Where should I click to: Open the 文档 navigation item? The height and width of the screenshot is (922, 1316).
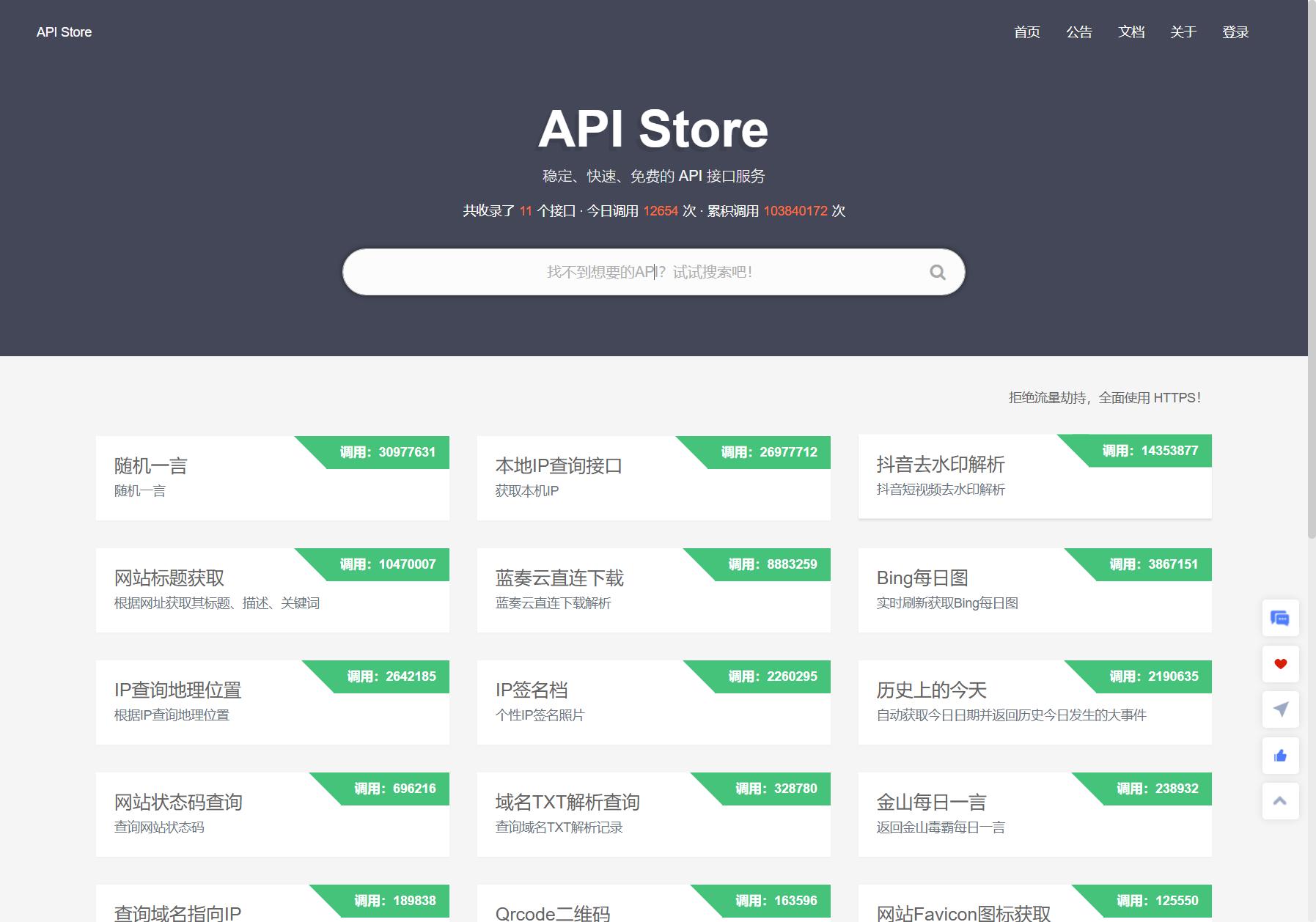point(1131,32)
